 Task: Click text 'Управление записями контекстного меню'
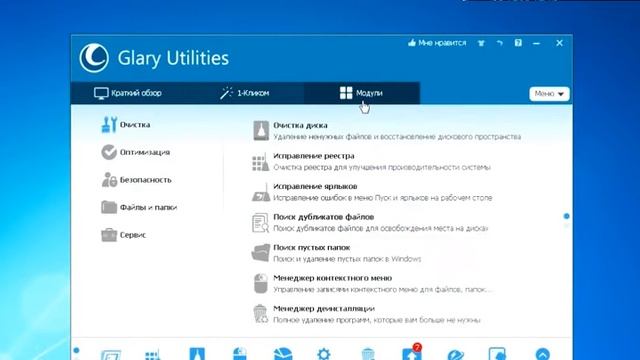352,289
